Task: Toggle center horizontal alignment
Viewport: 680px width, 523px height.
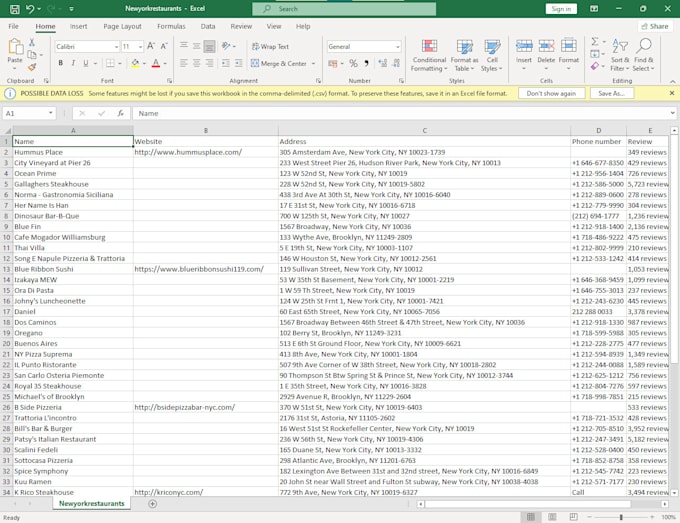Action: pos(196,63)
